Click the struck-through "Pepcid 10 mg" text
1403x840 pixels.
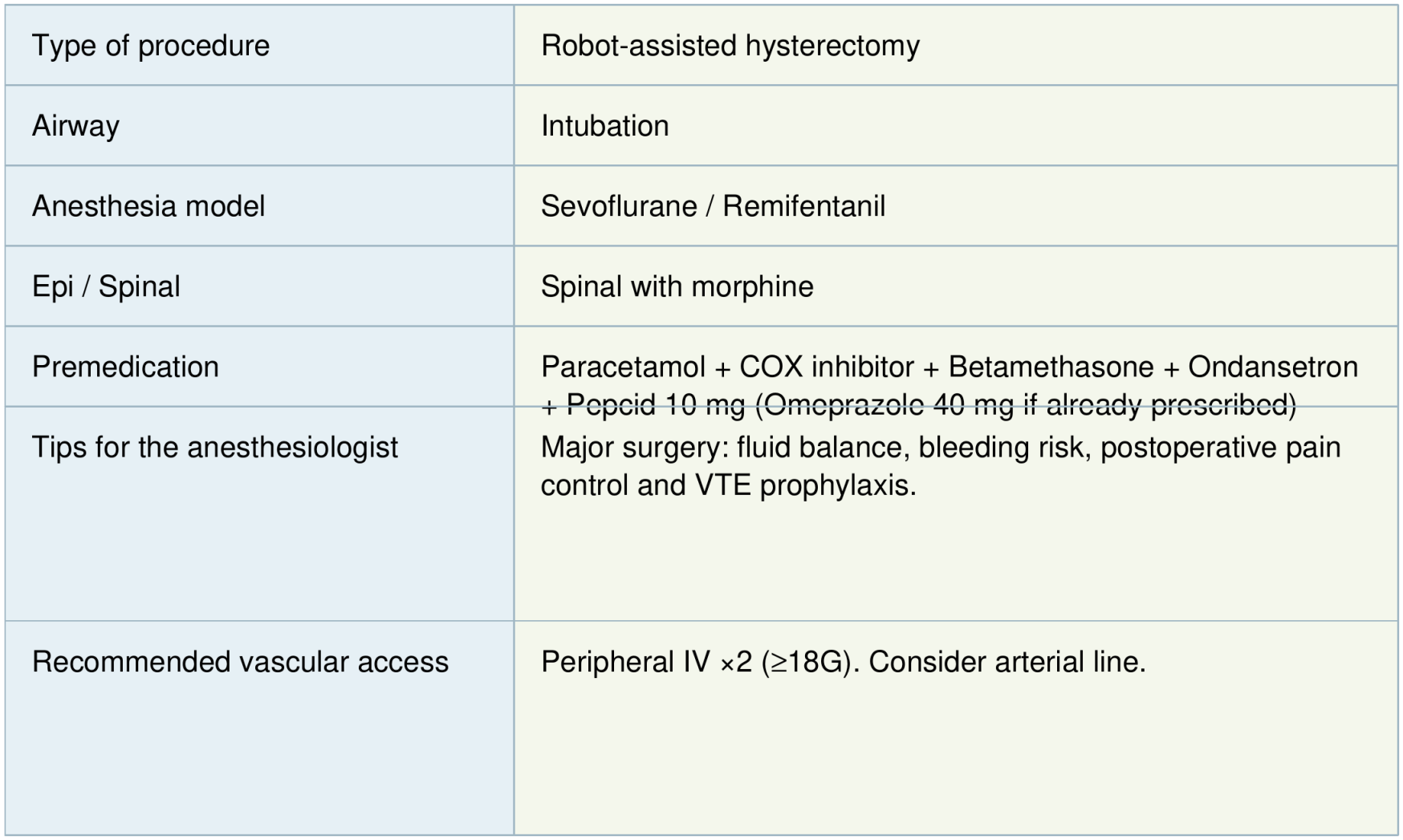pyautogui.click(x=655, y=405)
